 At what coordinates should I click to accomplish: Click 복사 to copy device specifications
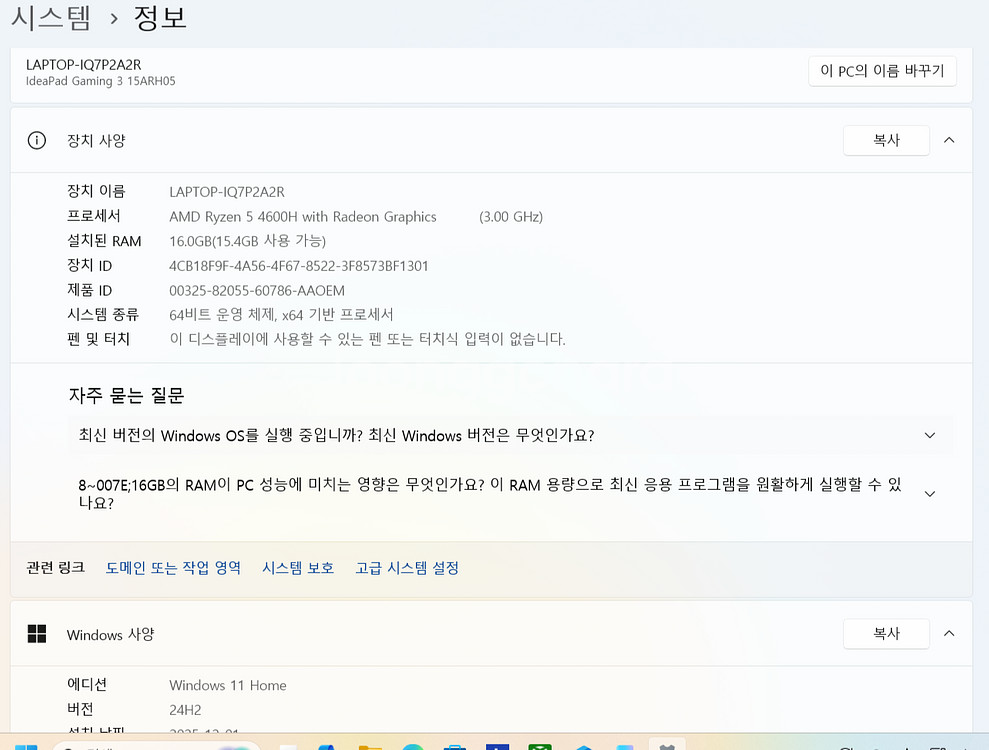point(886,140)
